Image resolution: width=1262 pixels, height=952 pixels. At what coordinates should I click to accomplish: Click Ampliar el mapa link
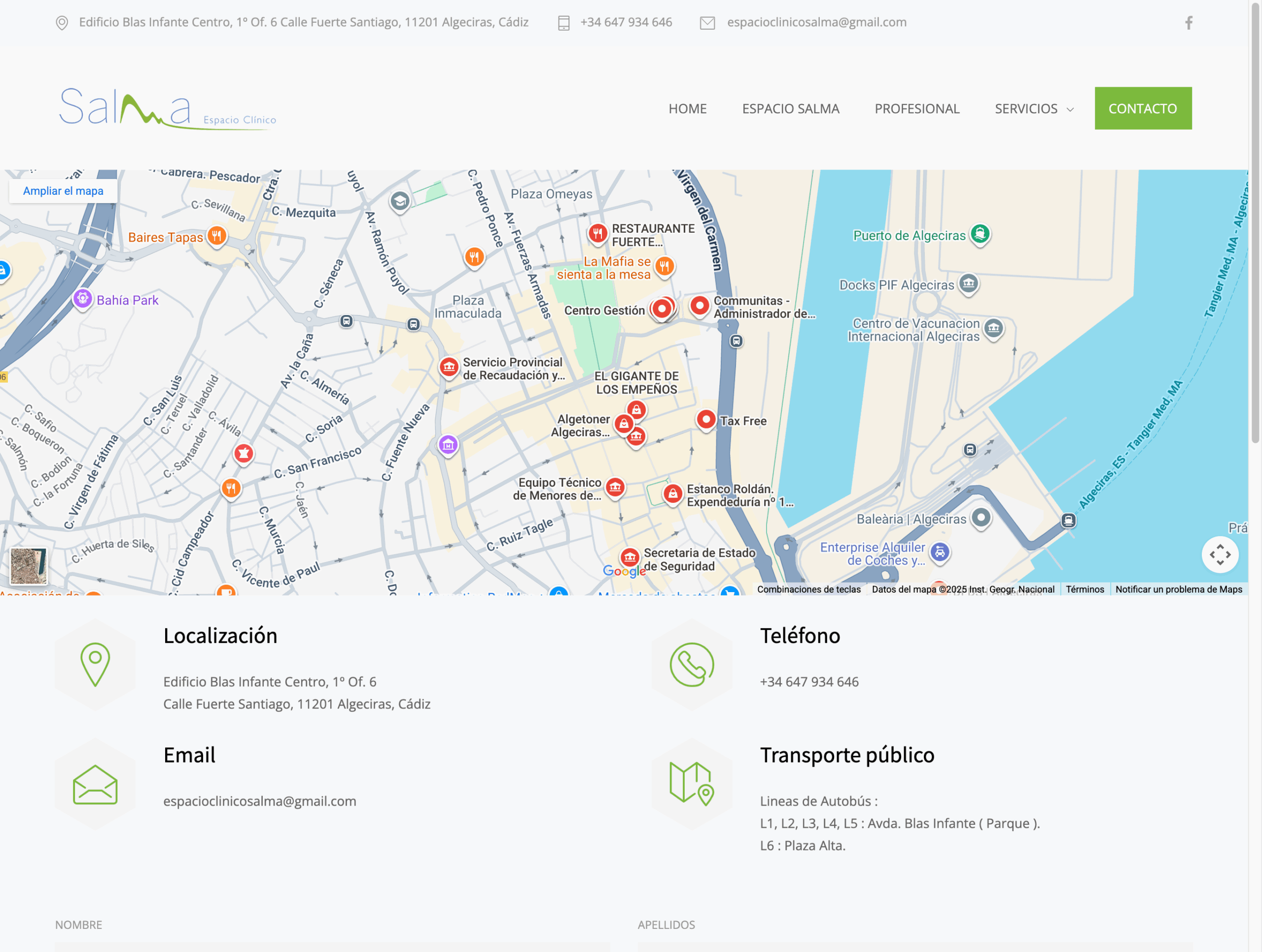point(63,191)
